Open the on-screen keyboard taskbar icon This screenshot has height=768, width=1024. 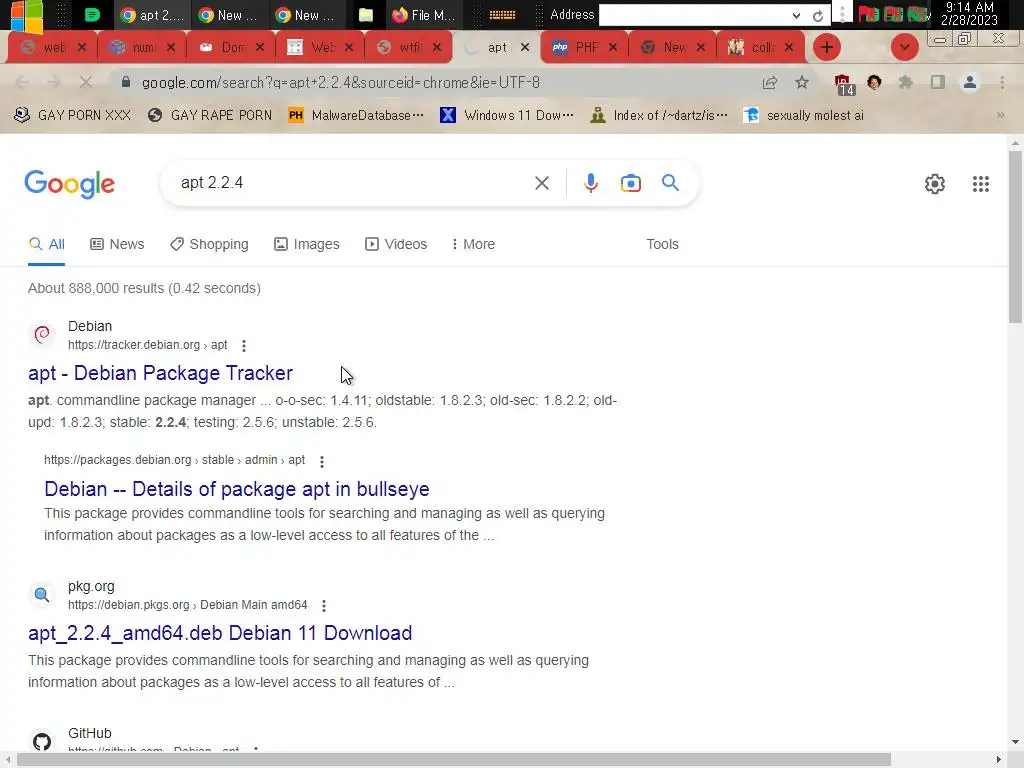(502, 15)
